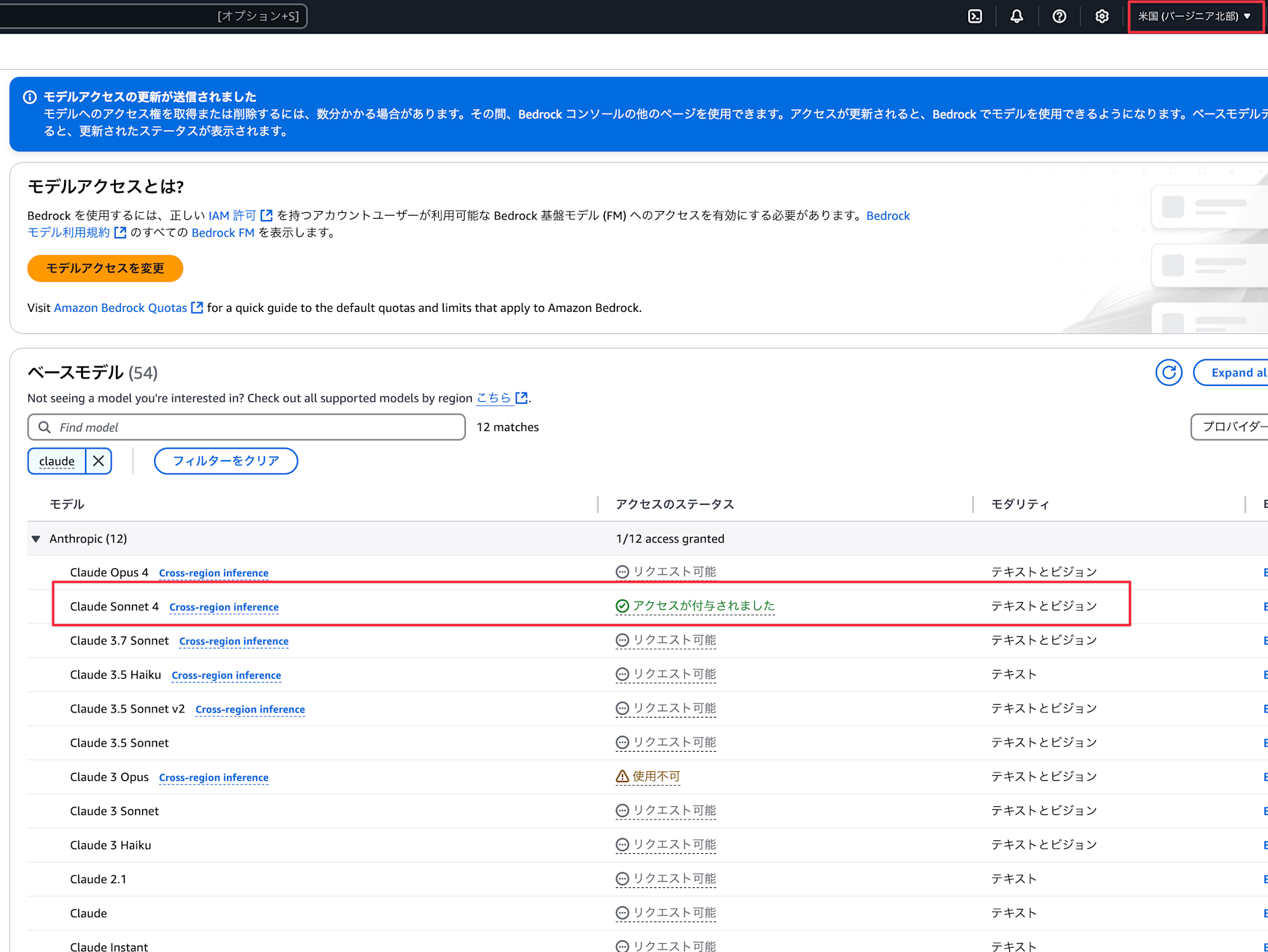Click the モデル column header
Viewport: 1268px width, 952px height.
point(67,504)
